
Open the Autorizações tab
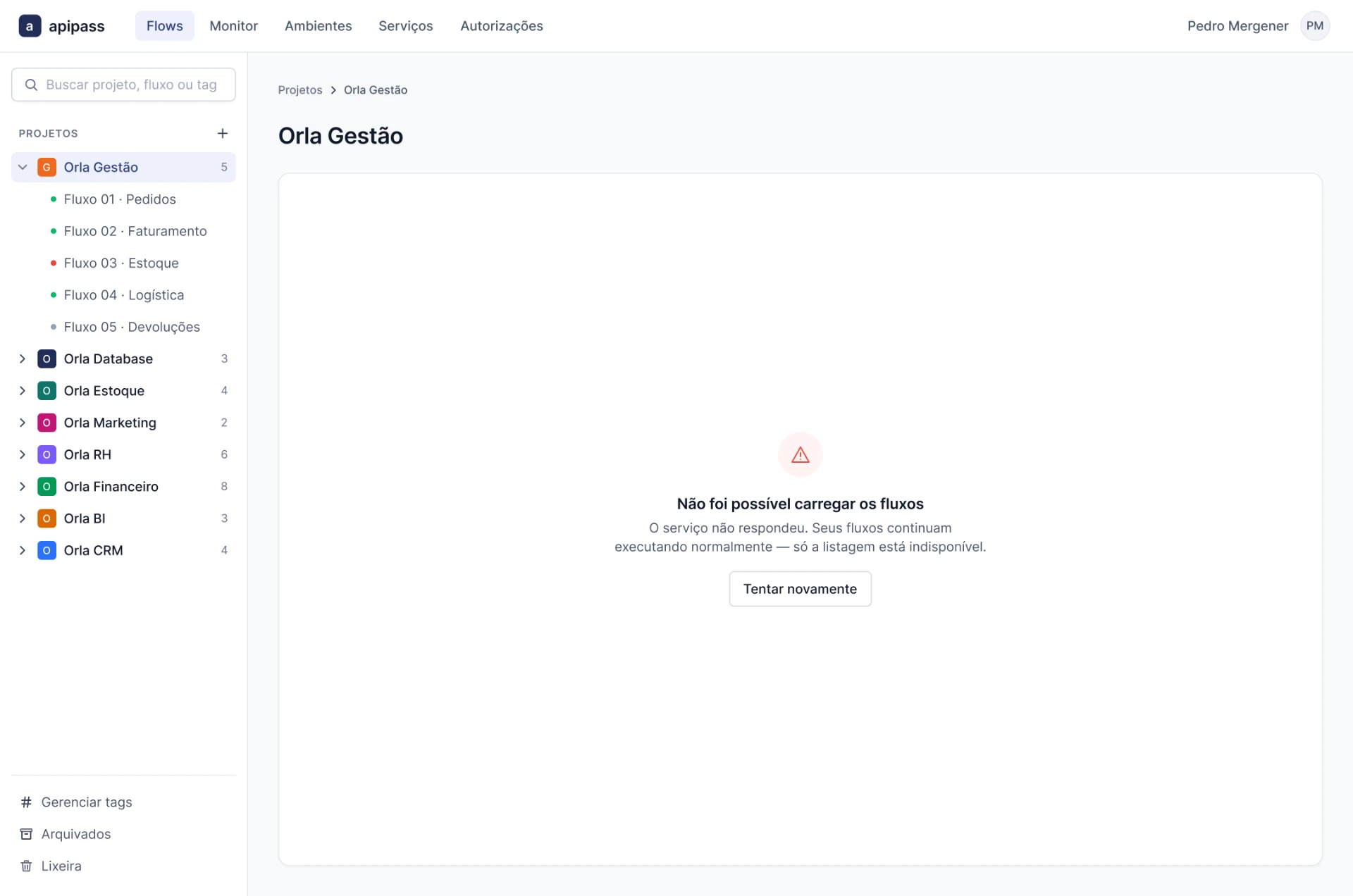(x=502, y=26)
